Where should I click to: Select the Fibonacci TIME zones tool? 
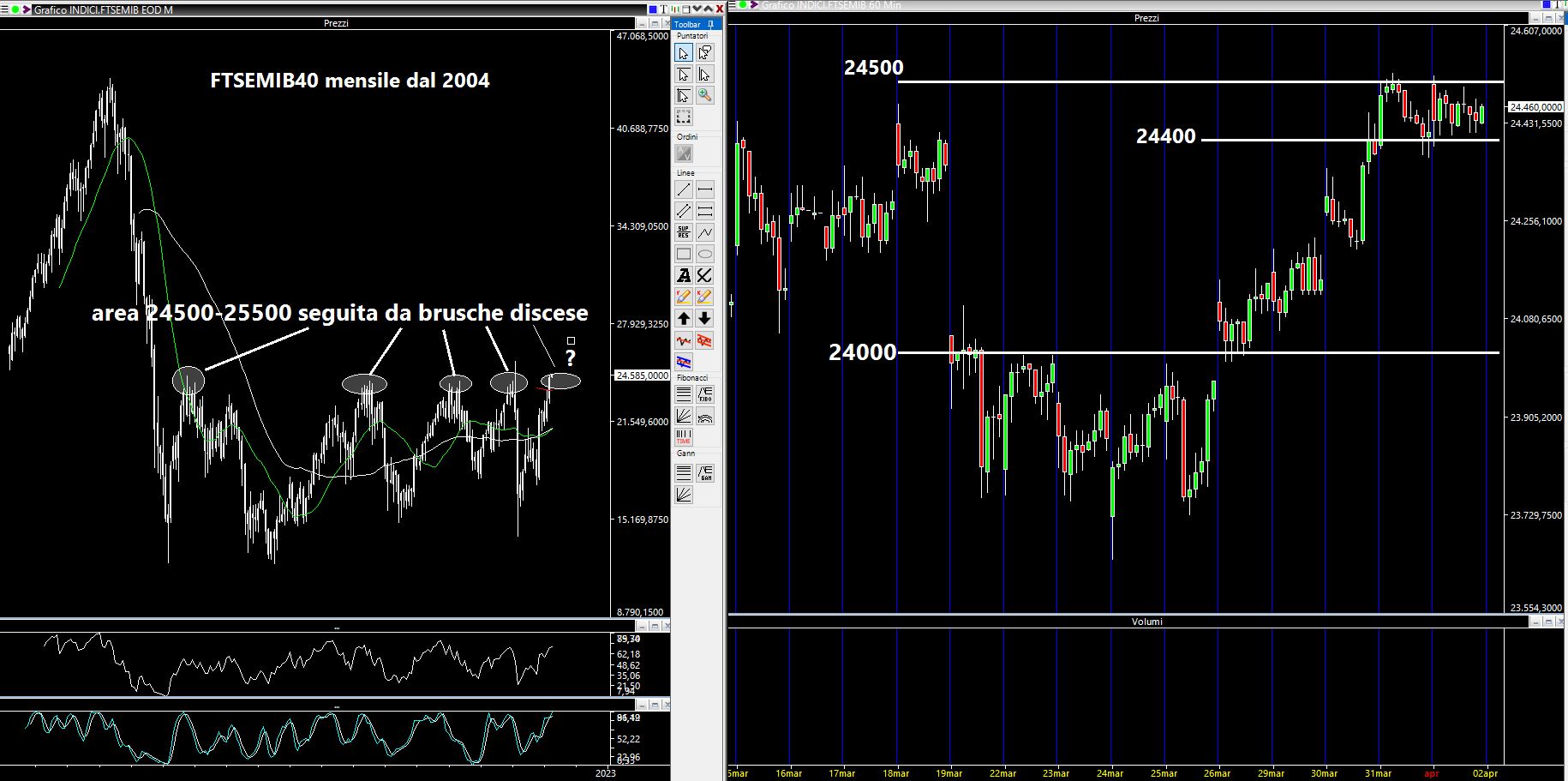683,438
